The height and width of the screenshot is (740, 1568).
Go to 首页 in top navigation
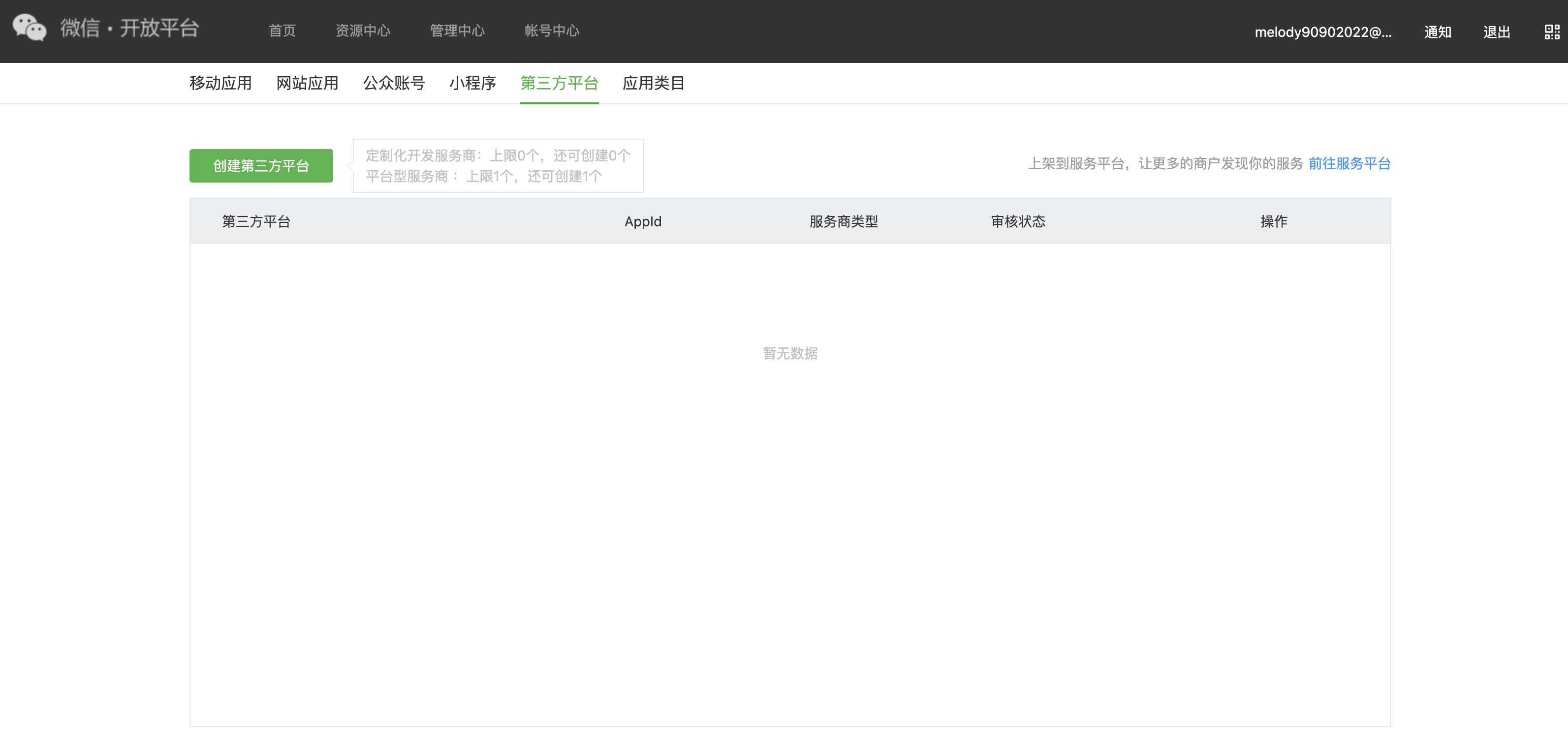tap(282, 31)
